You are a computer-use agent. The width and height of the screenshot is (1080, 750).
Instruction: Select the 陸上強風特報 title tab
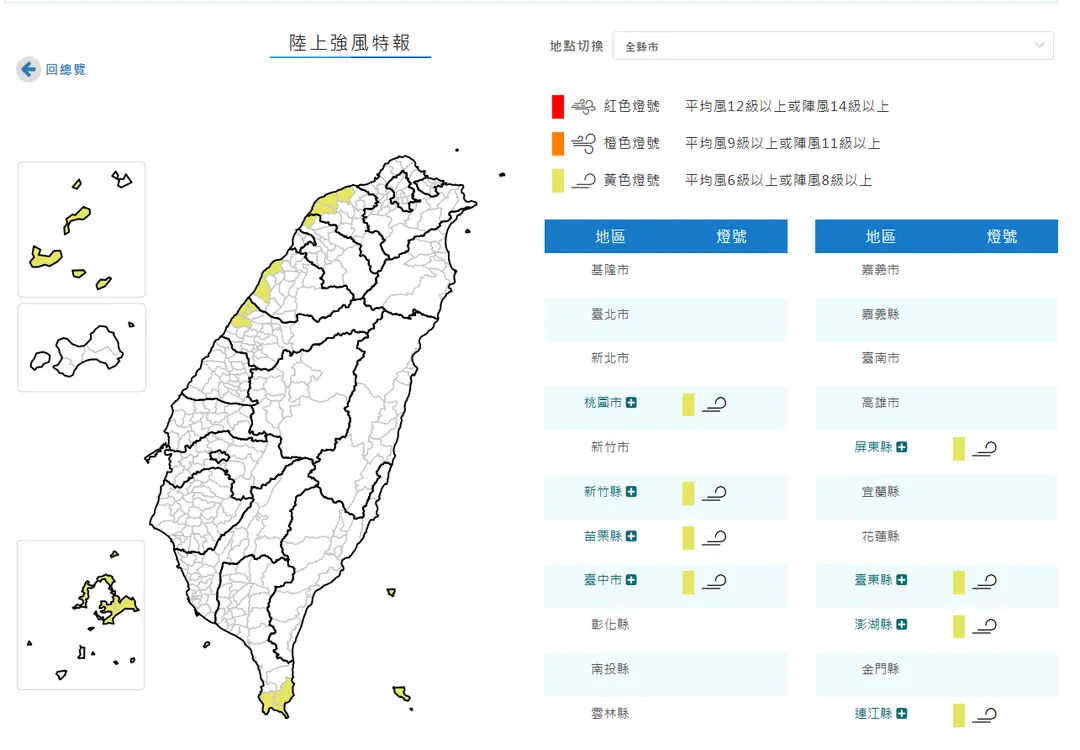pos(350,43)
